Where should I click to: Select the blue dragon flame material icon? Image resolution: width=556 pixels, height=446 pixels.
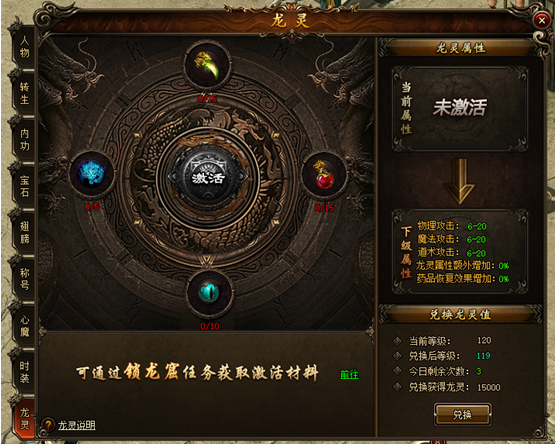coord(91,174)
